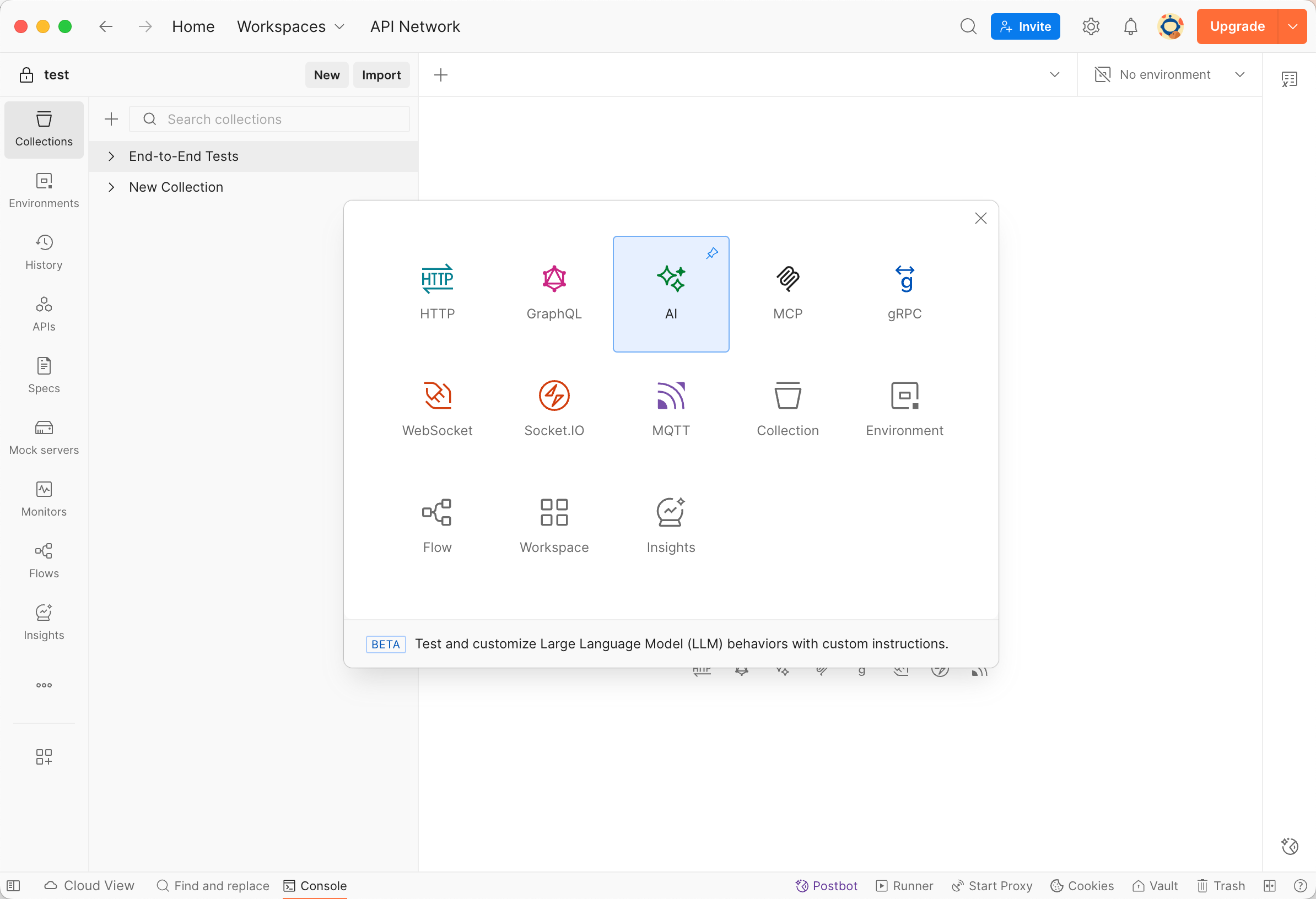Expand the End-to-End Tests collection
The image size is (1316, 899).
(x=111, y=156)
